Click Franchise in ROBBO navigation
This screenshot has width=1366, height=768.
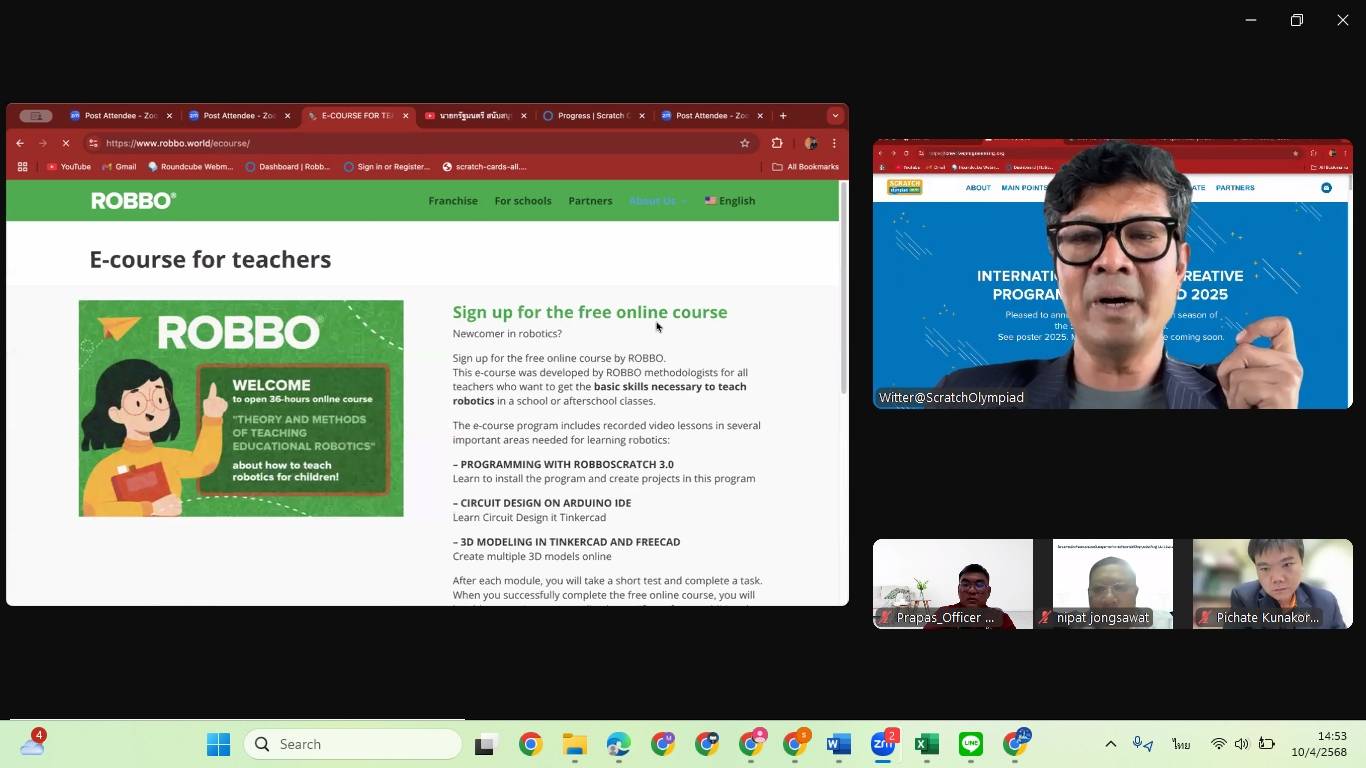453,201
